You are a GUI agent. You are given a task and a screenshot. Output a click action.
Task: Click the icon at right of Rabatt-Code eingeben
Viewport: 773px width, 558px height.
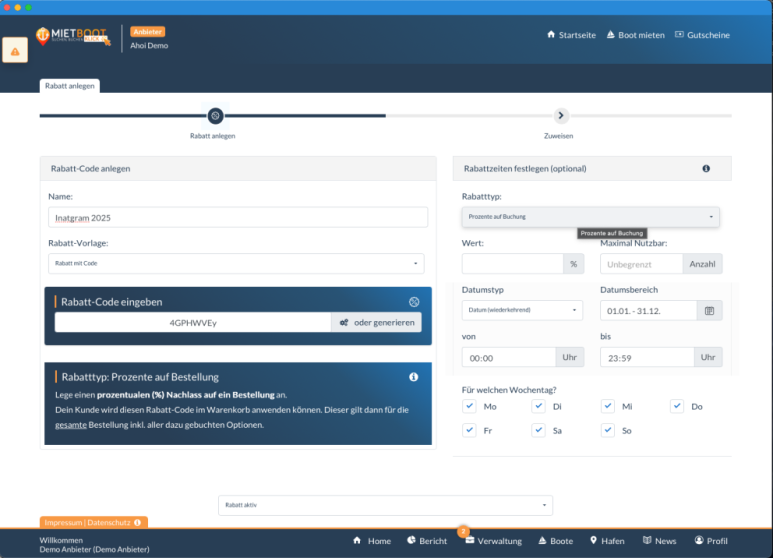pos(414,302)
